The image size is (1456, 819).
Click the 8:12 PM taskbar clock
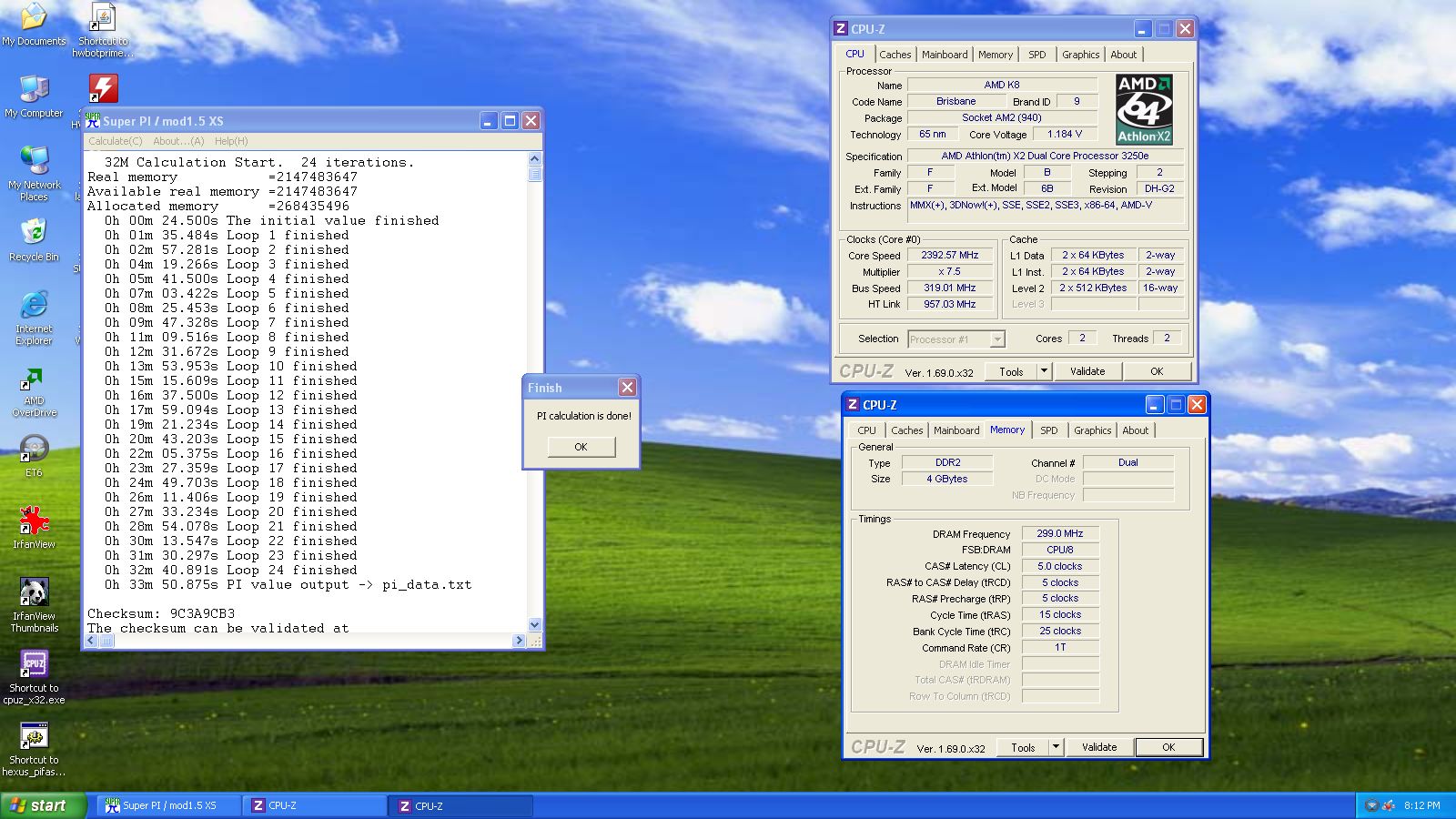(x=1421, y=805)
